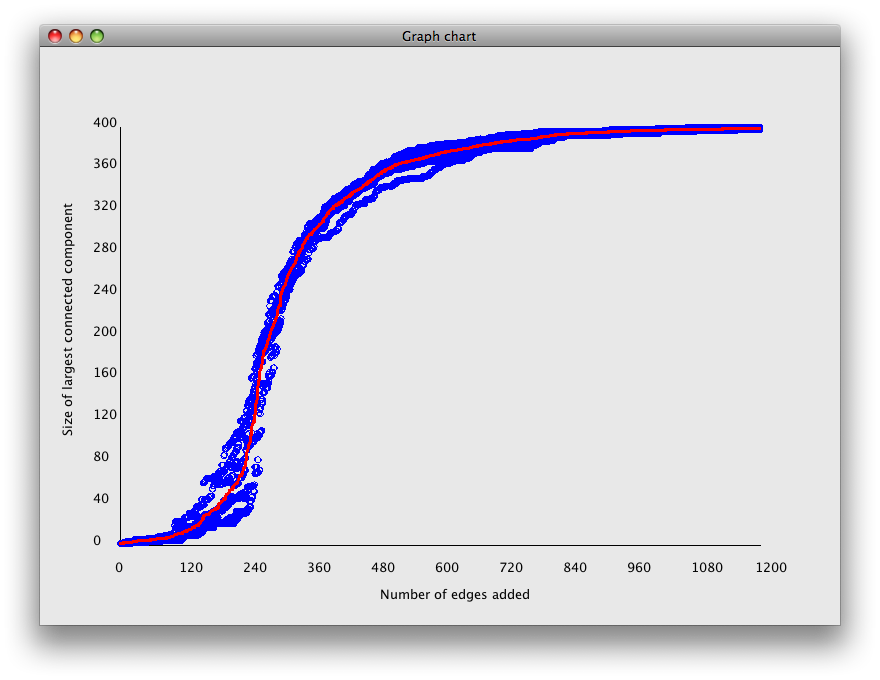Click the 200 tick on the vertical axis
The image size is (880, 680).
tap(105, 331)
